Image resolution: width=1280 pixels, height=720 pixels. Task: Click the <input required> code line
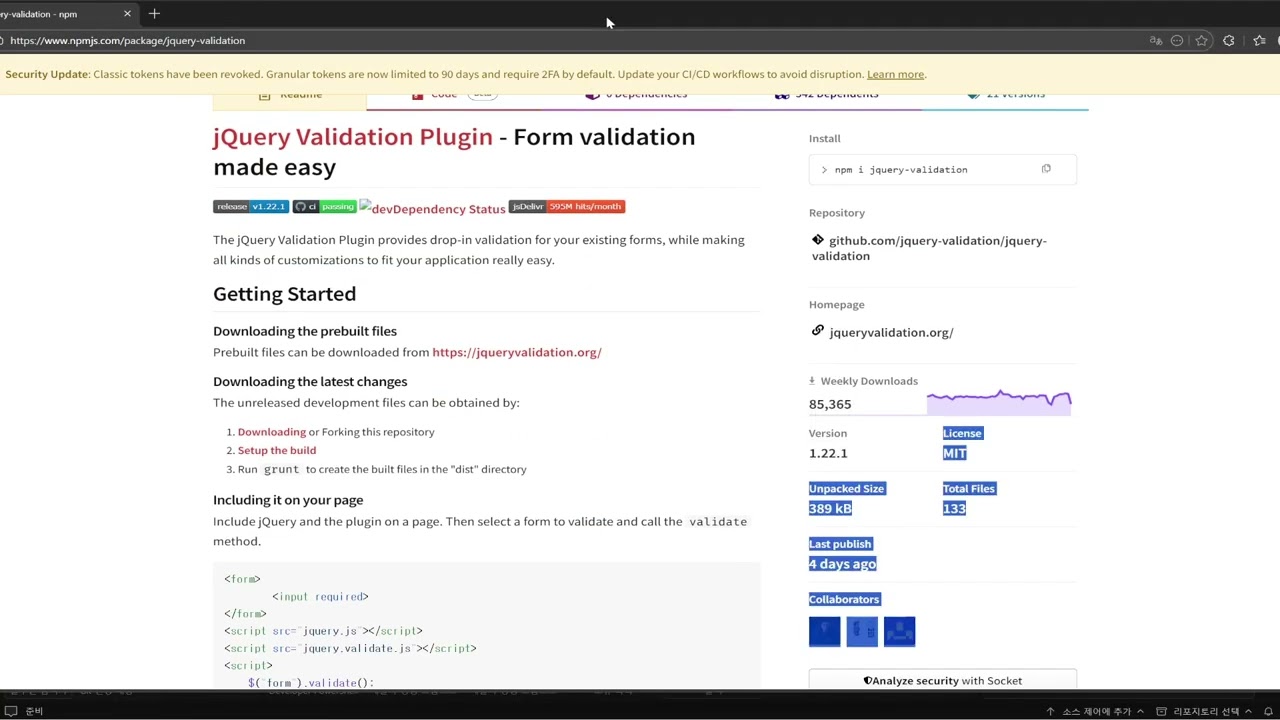pos(320,596)
